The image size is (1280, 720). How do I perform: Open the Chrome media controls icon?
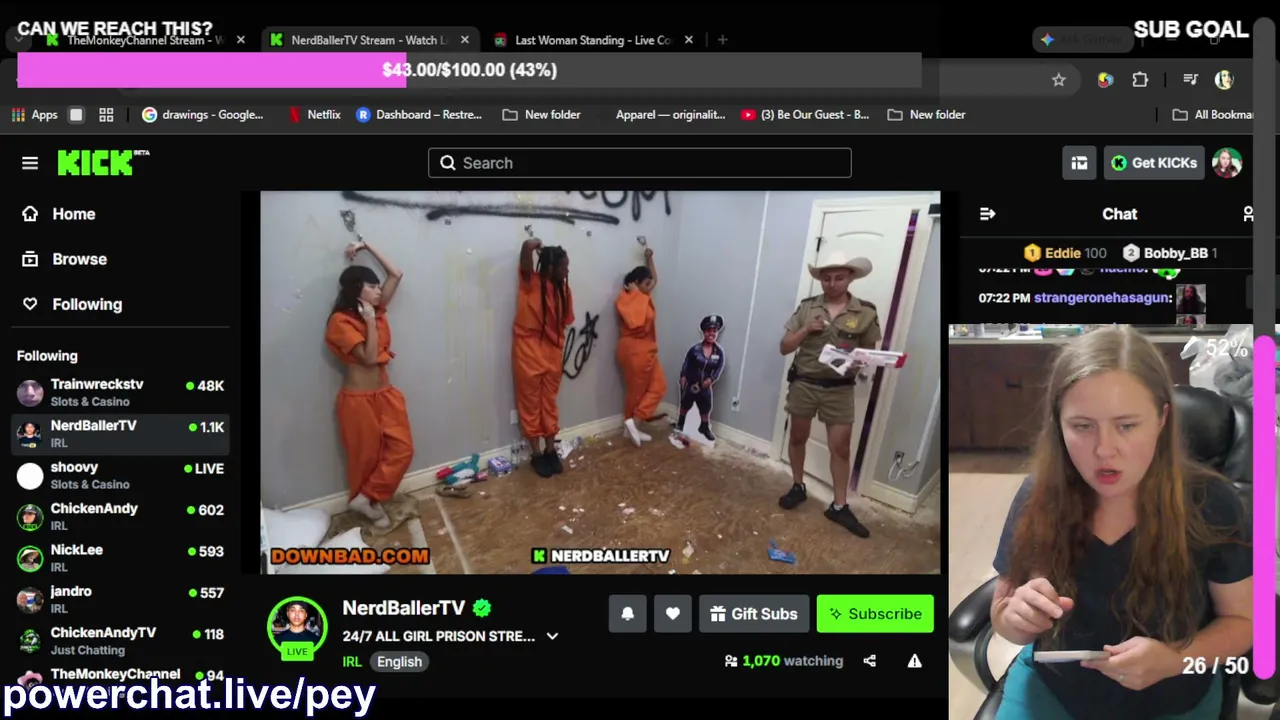pyautogui.click(x=1190, y=80)
